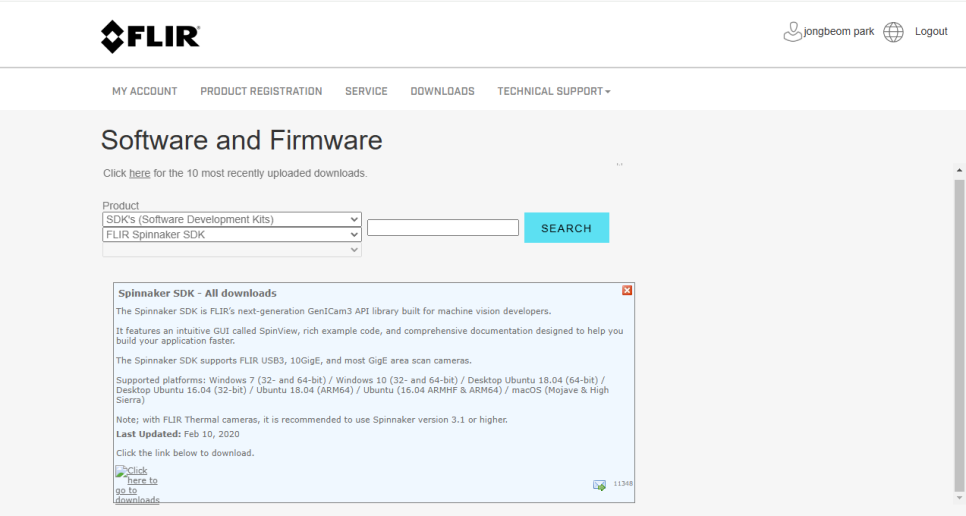Click the 'Product' label
Screen dimensions: 966x516
[x=121, y=206]
